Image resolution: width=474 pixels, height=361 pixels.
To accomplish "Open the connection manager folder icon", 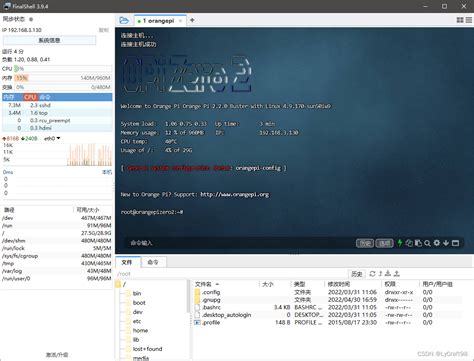I will pyautogui.click(x=124, y=21).
